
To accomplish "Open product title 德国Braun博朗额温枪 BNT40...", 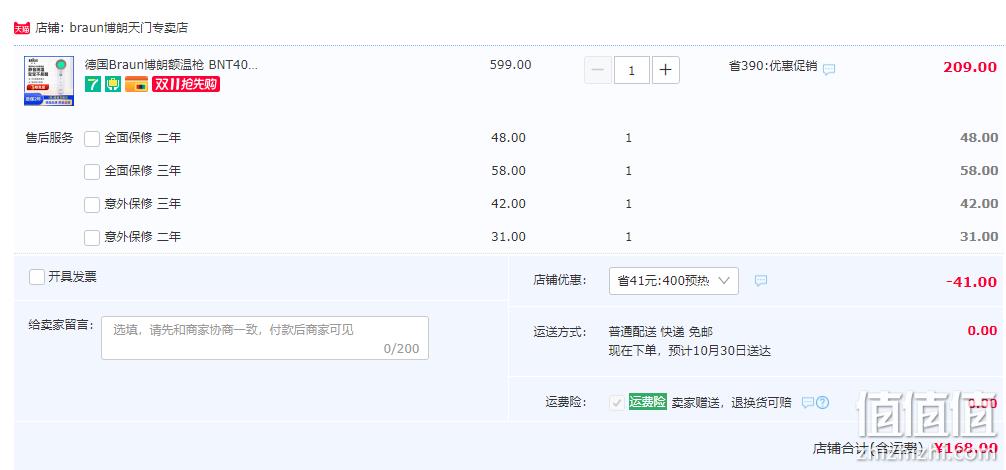I will click(x=171, y=65).
